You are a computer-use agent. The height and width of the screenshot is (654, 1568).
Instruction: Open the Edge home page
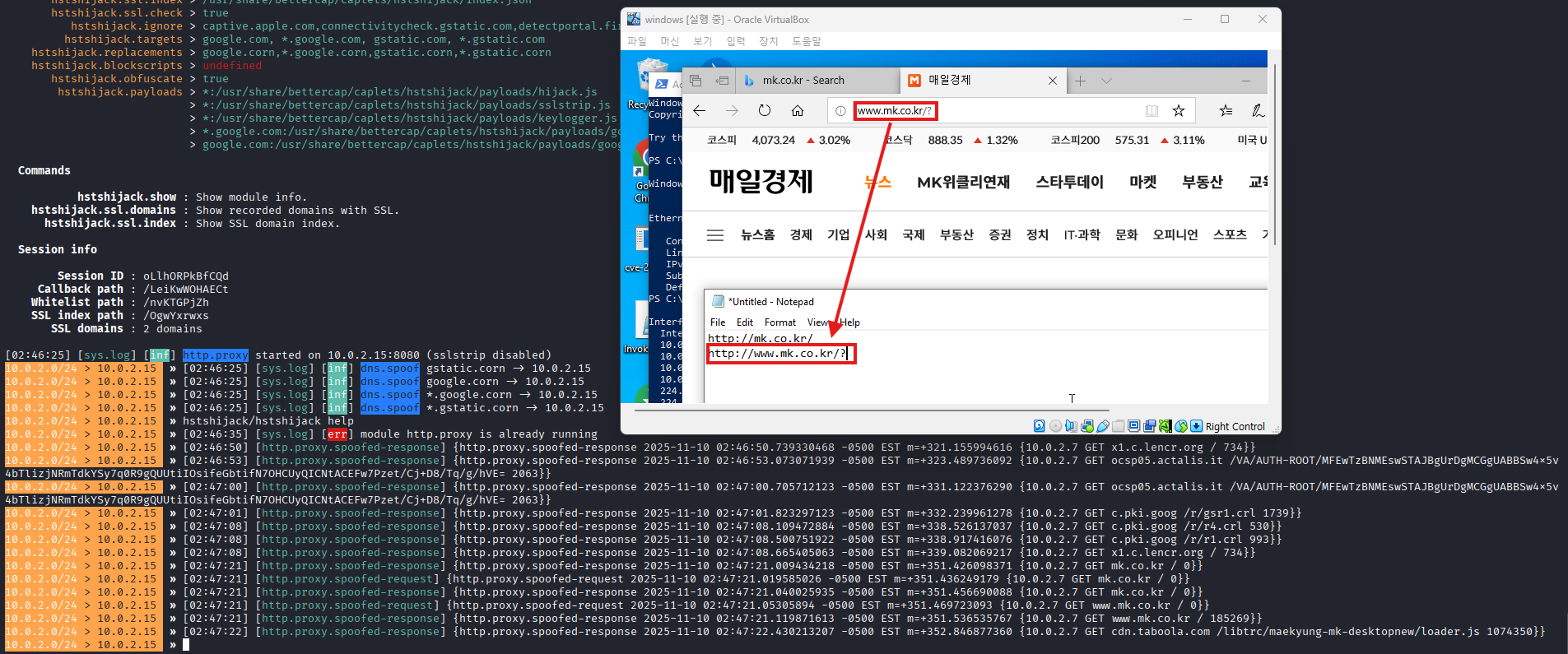click(798, 110)
